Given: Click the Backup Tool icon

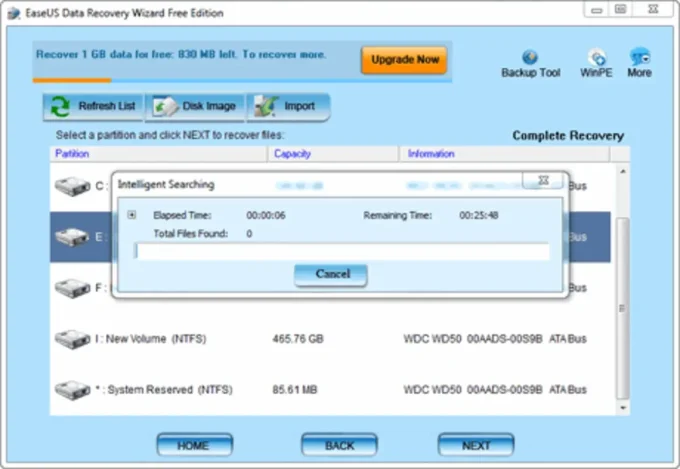Looking at the screenshot, I should coord(530,58).
